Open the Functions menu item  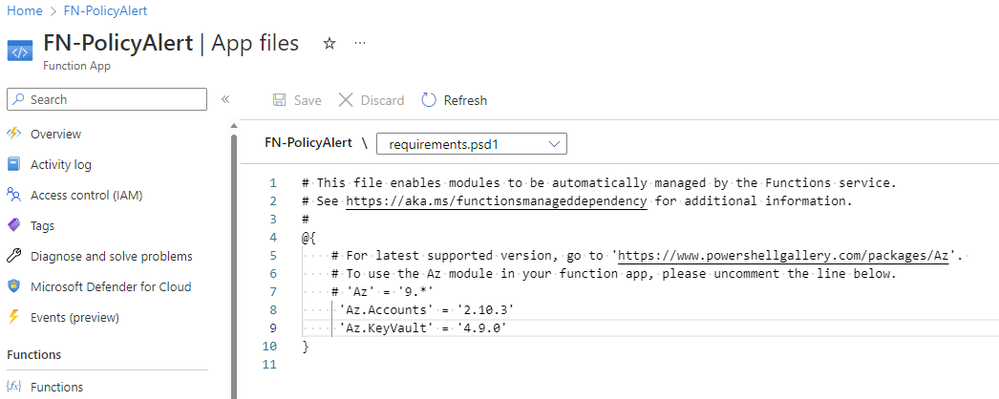[56, 387]
